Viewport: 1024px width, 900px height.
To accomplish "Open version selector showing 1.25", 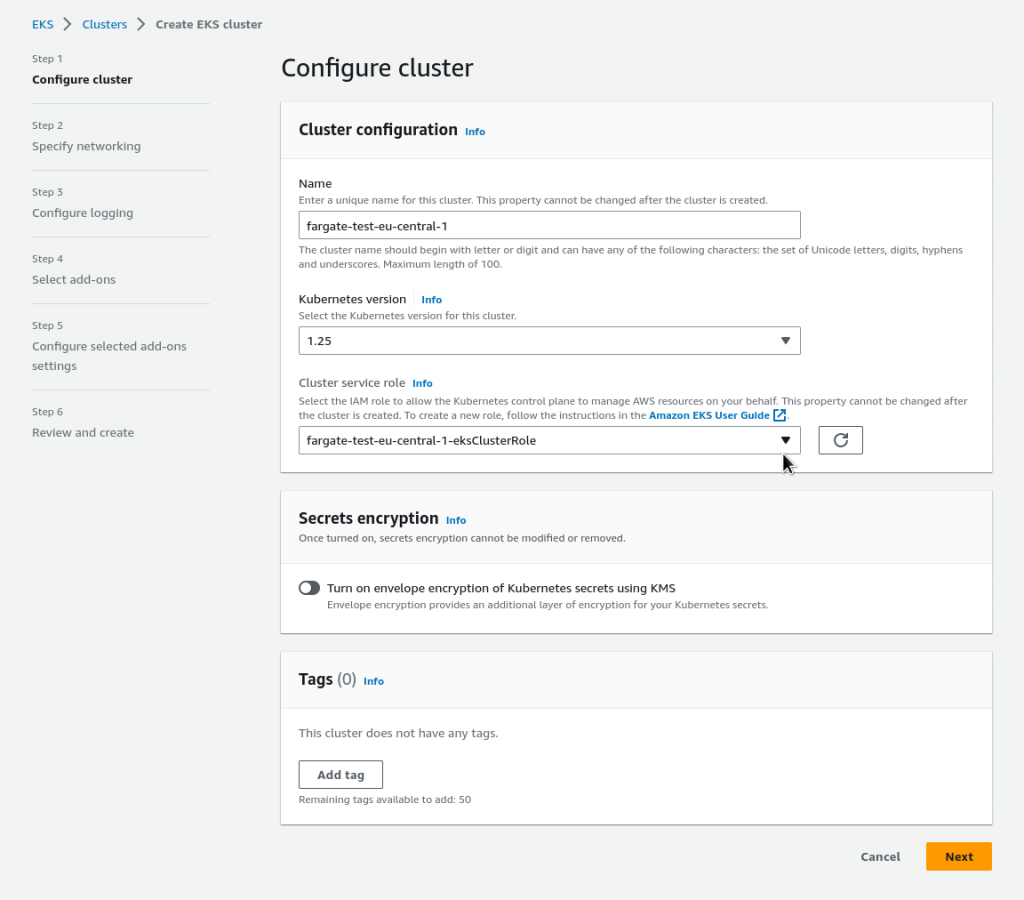I will point(549,340).
